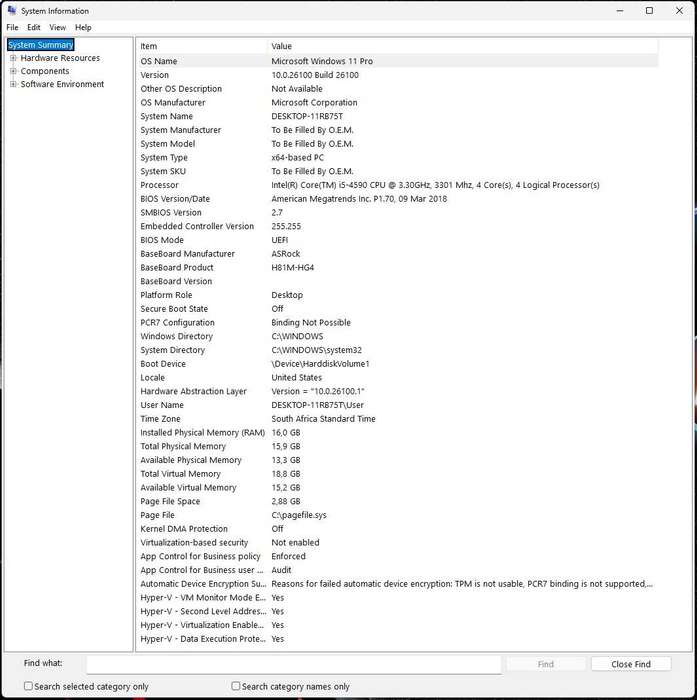Click the Intel Core i5-4590 processor value
697x700 pixels.
(435, 185)
